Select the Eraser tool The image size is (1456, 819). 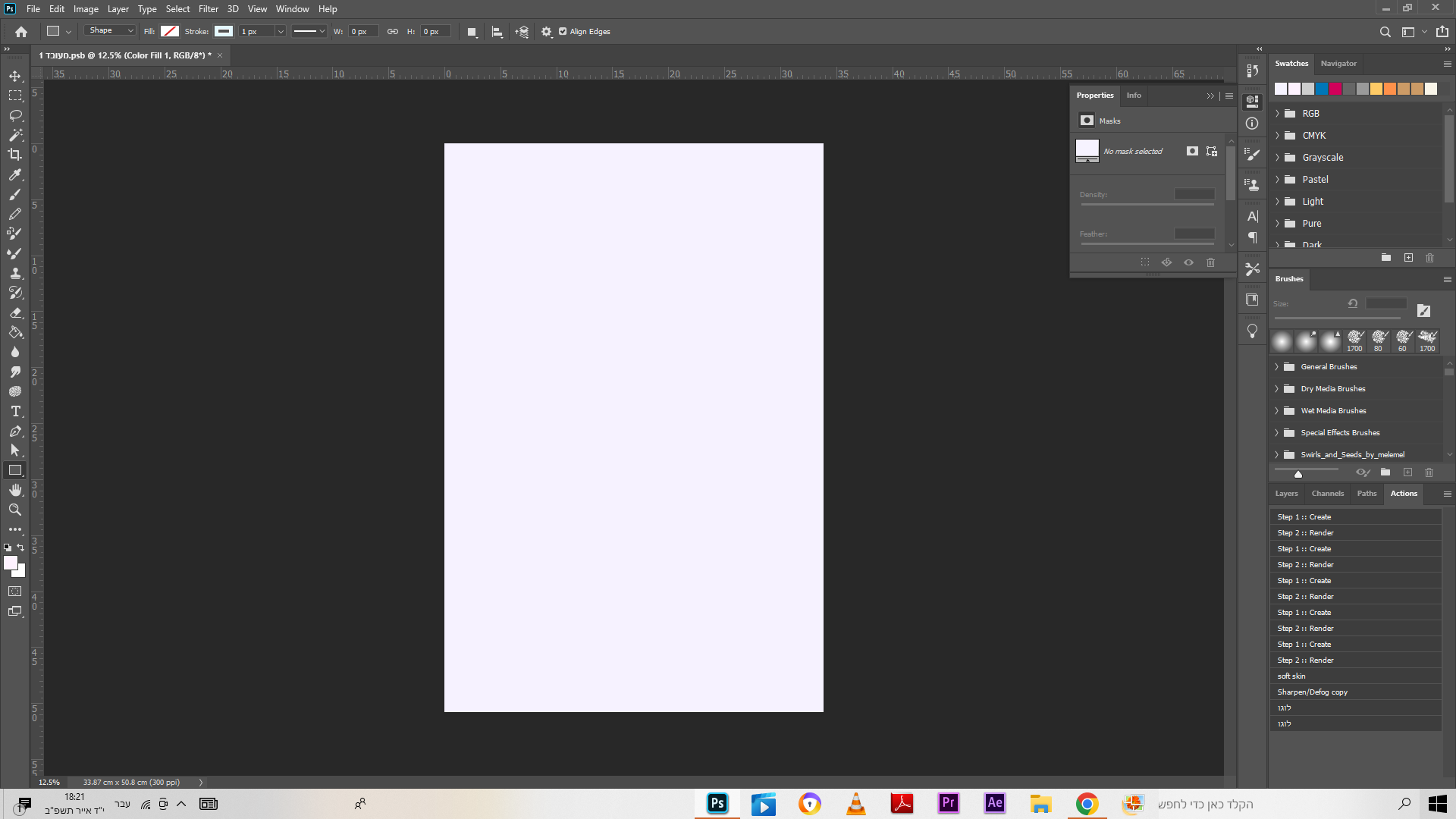point(15,312)
